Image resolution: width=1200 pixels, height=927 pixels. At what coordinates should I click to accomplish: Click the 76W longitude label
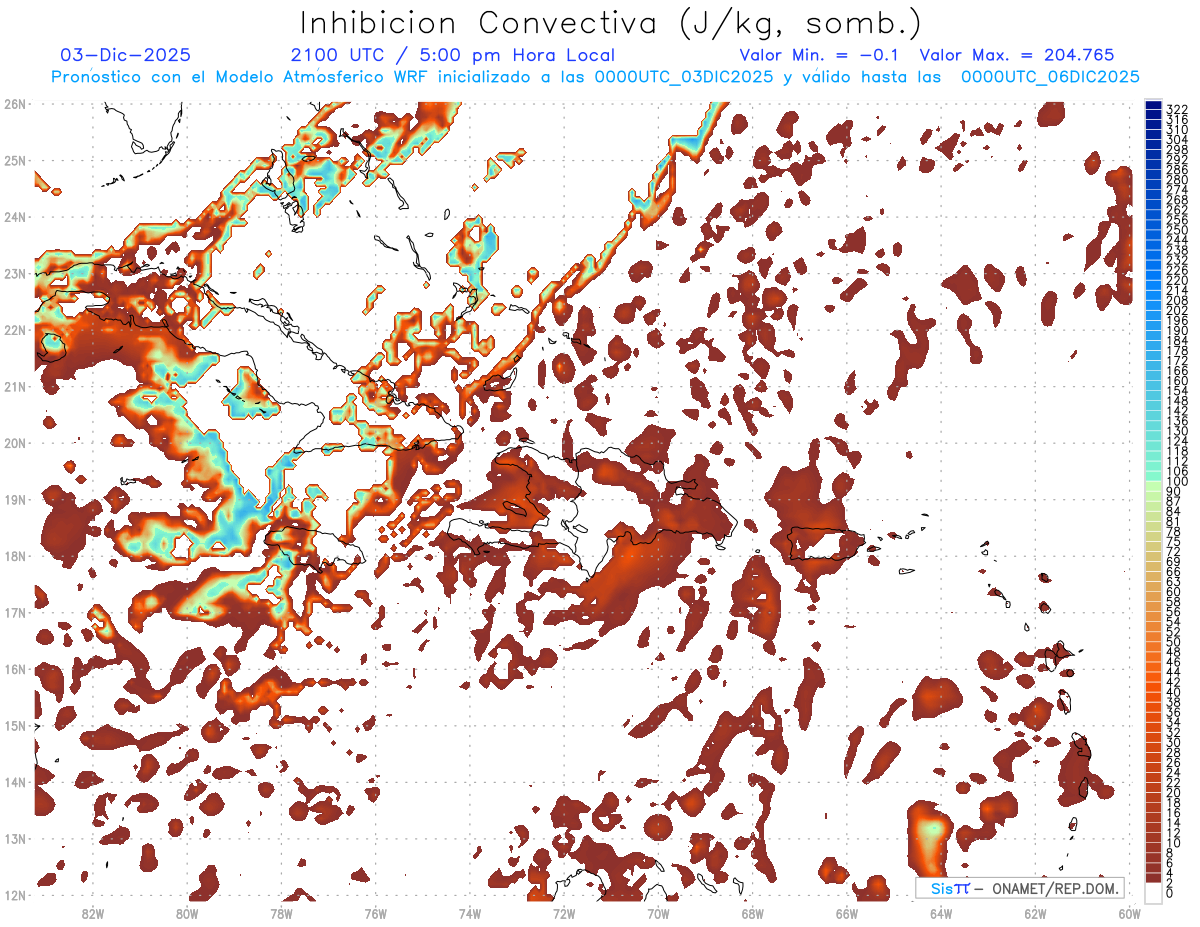coord(375,913)
